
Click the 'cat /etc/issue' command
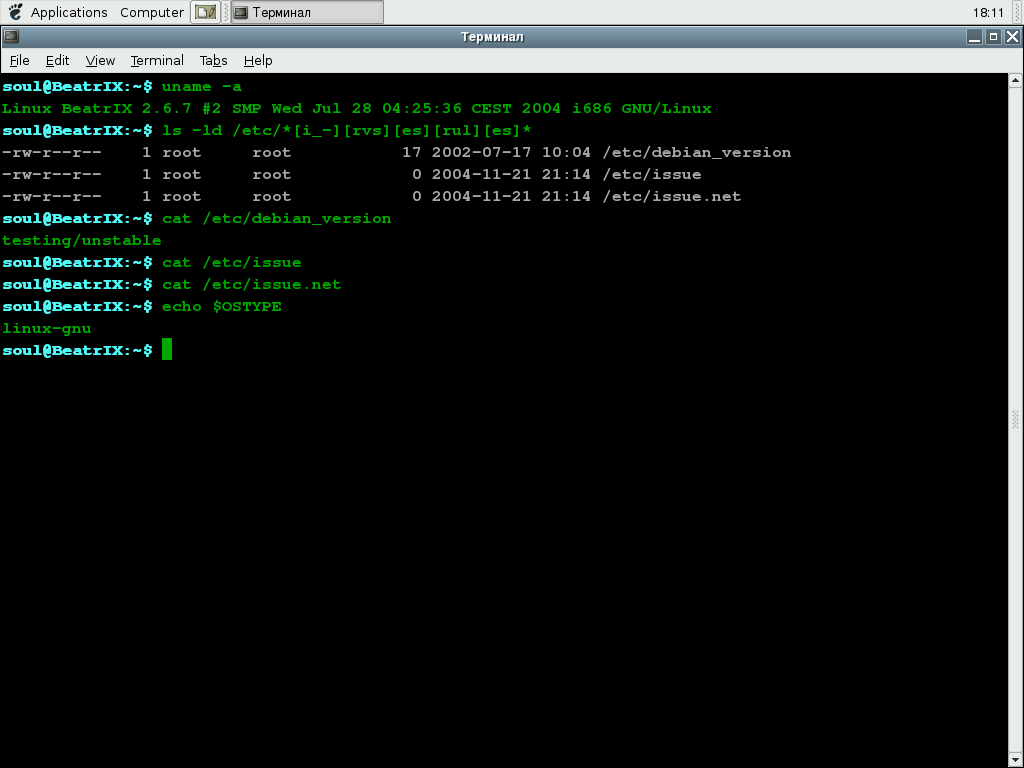(x=232, y=263)
